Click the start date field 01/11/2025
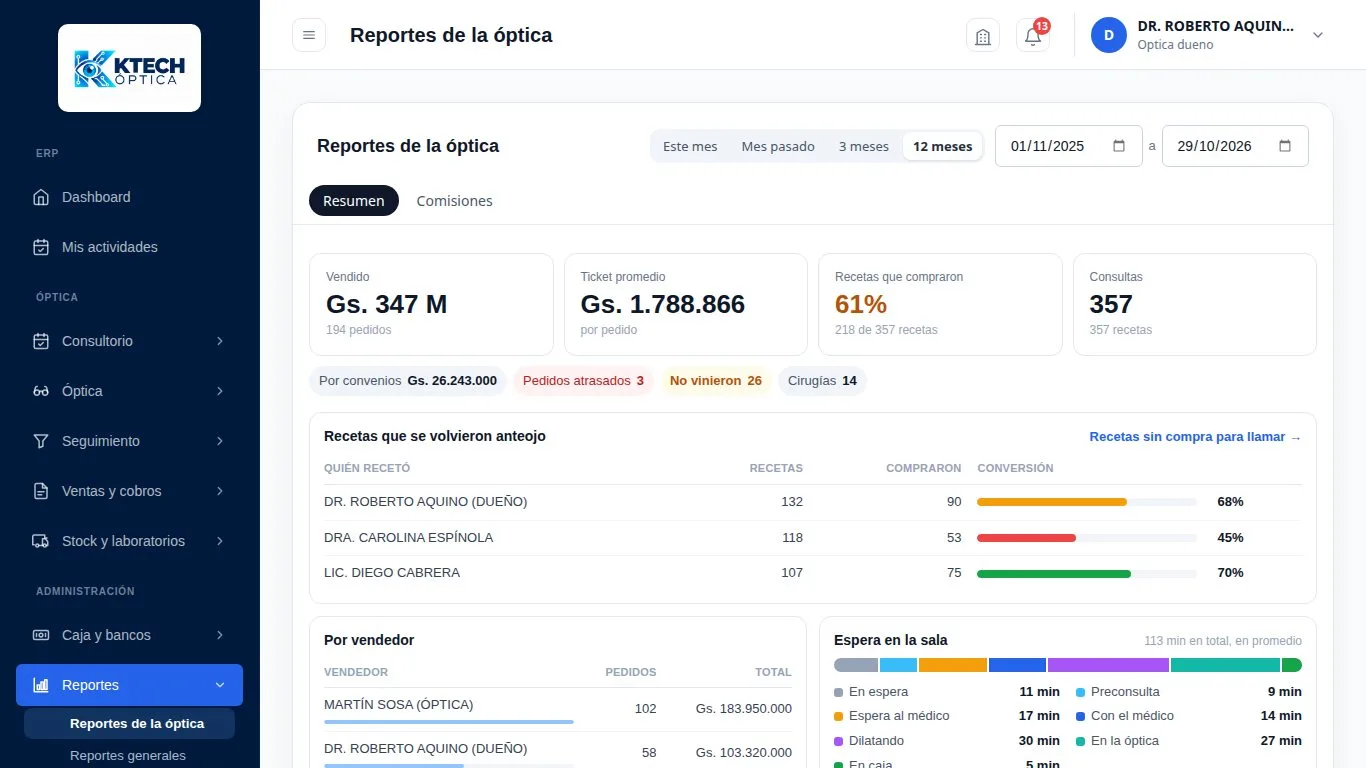 pyautogui.click(x=1069, y=146)
